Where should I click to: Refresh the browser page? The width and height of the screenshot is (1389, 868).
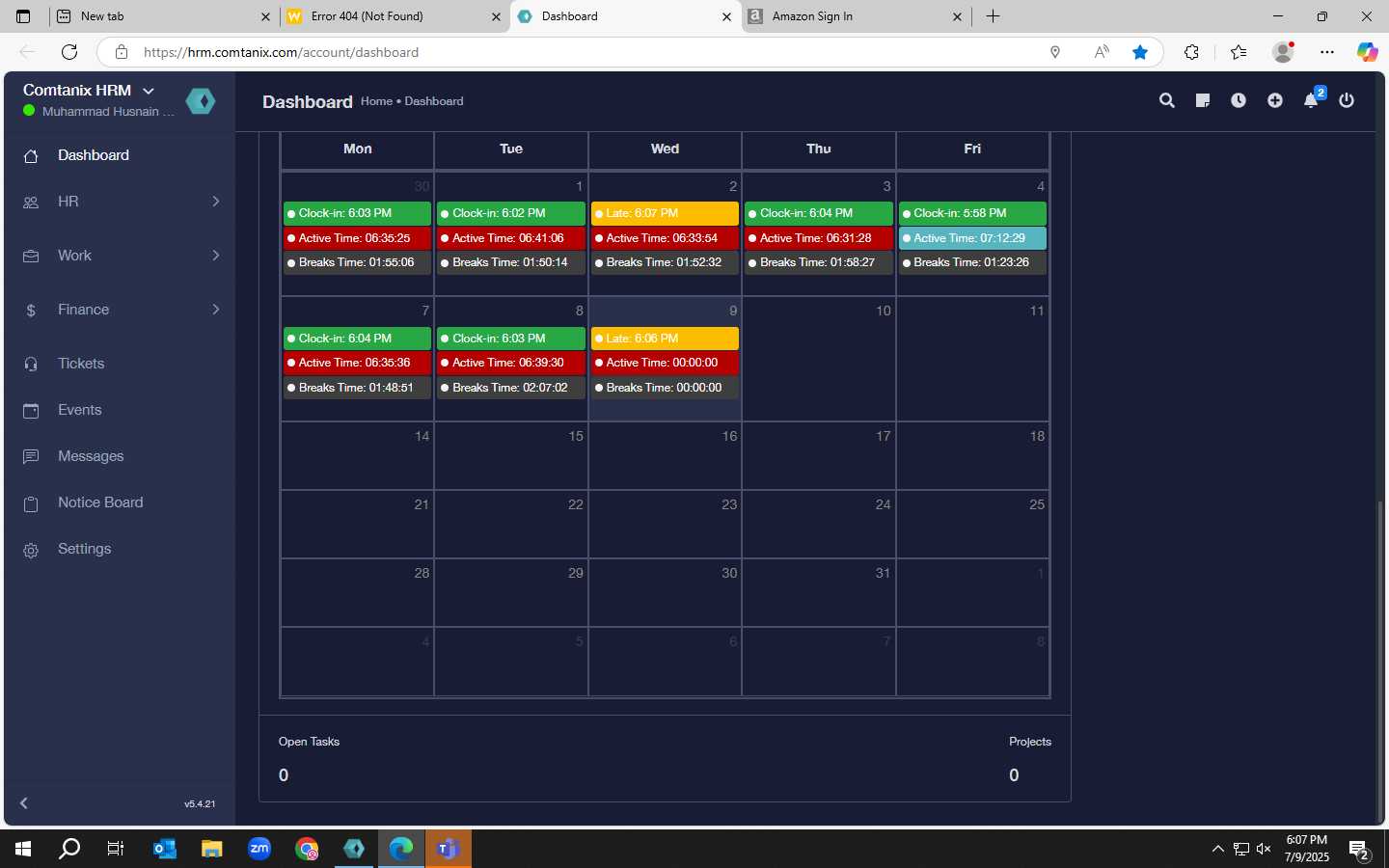(x=69, y=52)
